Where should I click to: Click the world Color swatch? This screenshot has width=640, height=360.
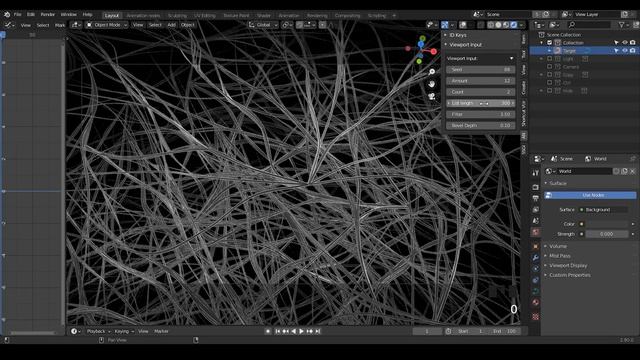[607, 224]
